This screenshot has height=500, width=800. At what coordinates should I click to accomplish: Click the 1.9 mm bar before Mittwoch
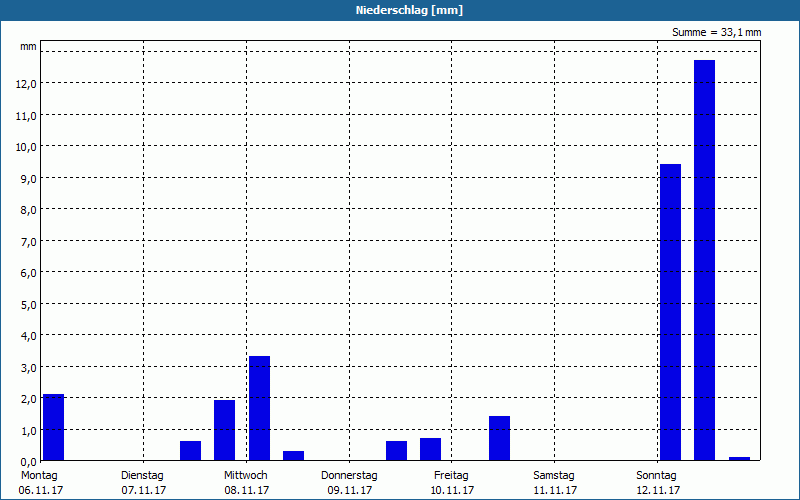[x=224, y=430]
